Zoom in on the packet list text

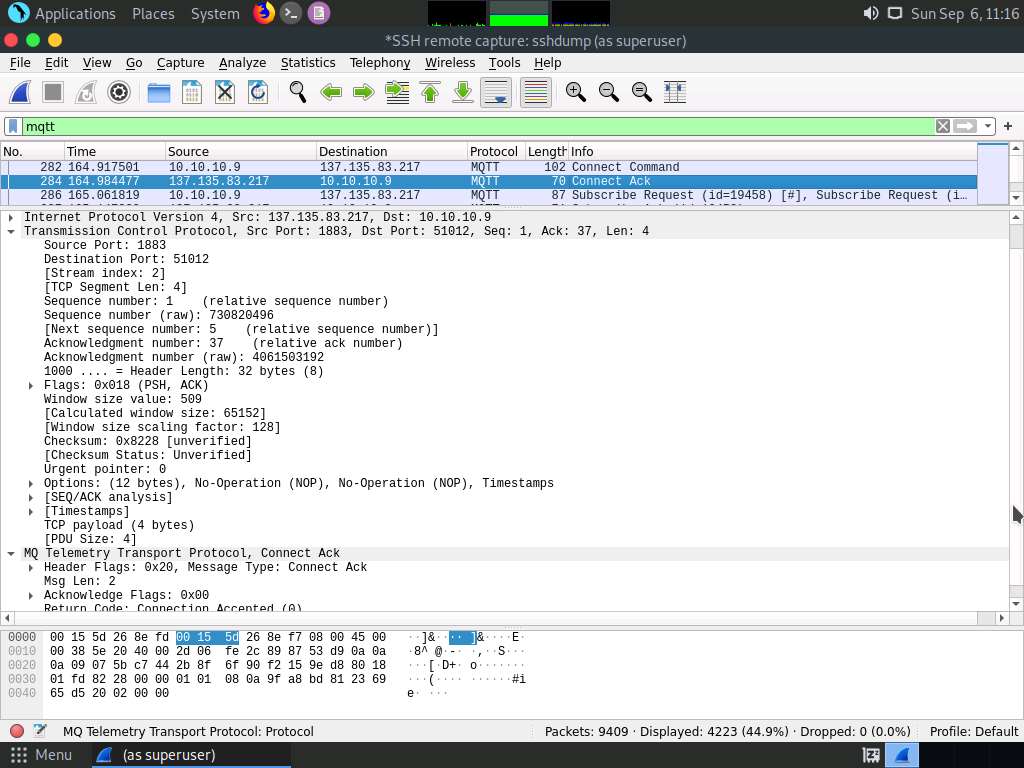(575, 92)
